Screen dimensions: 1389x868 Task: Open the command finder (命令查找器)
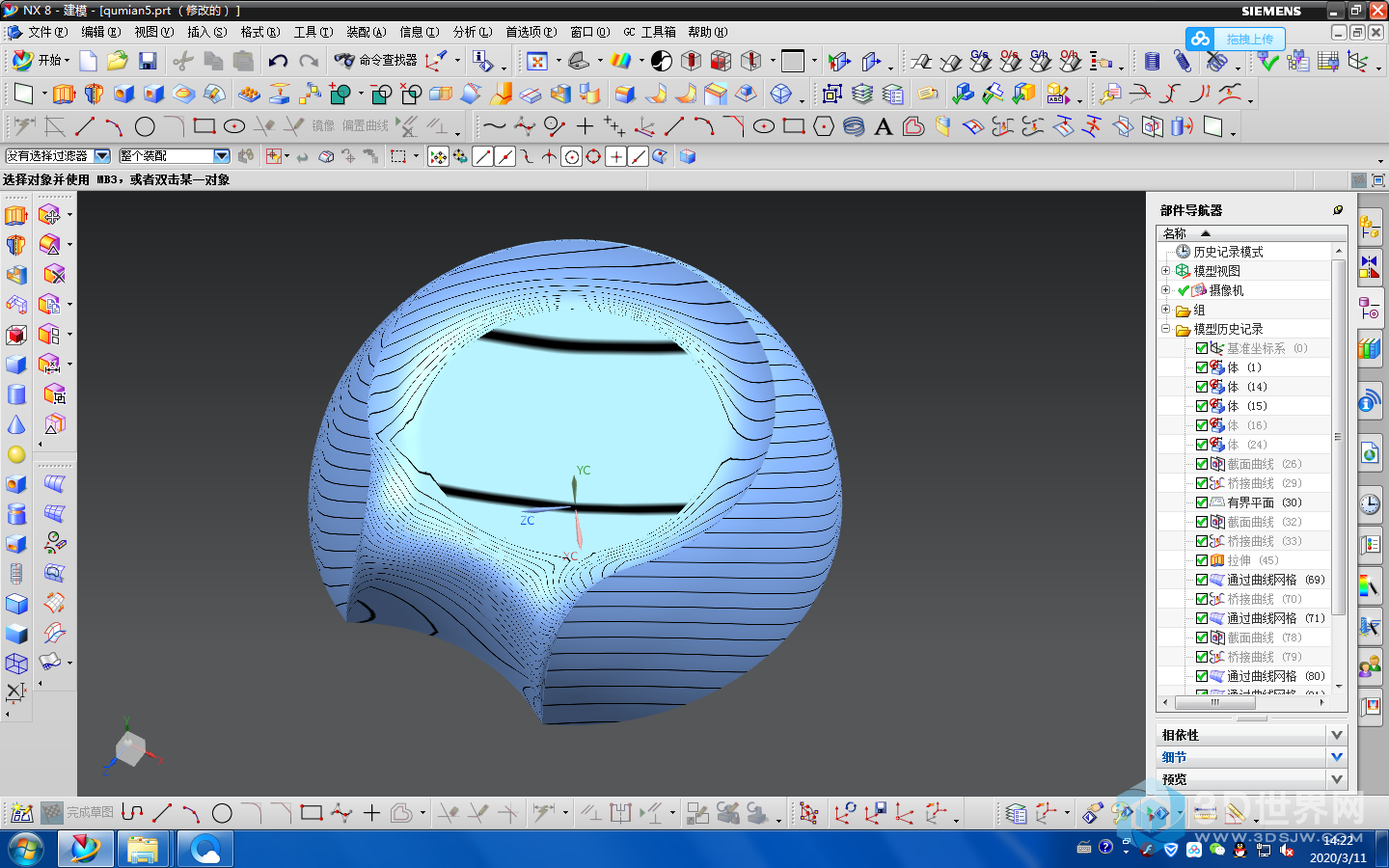[377, 61]
